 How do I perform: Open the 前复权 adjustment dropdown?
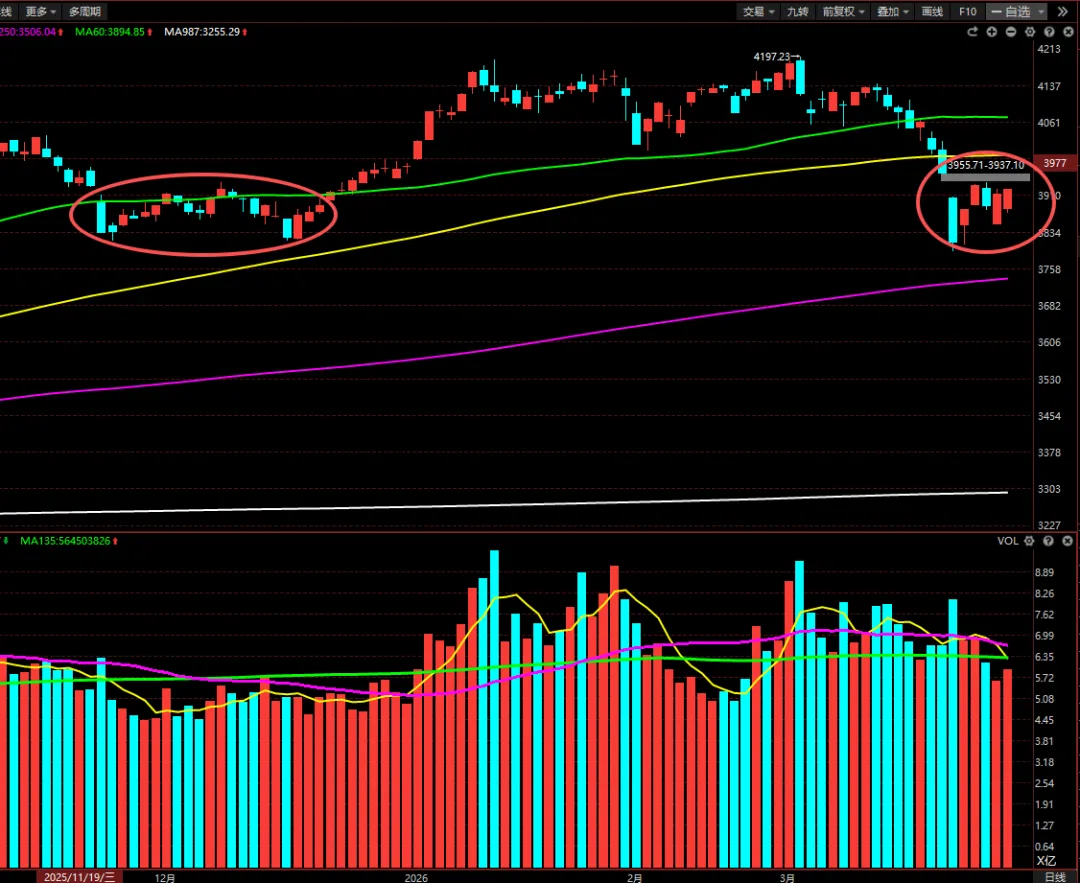843,12
